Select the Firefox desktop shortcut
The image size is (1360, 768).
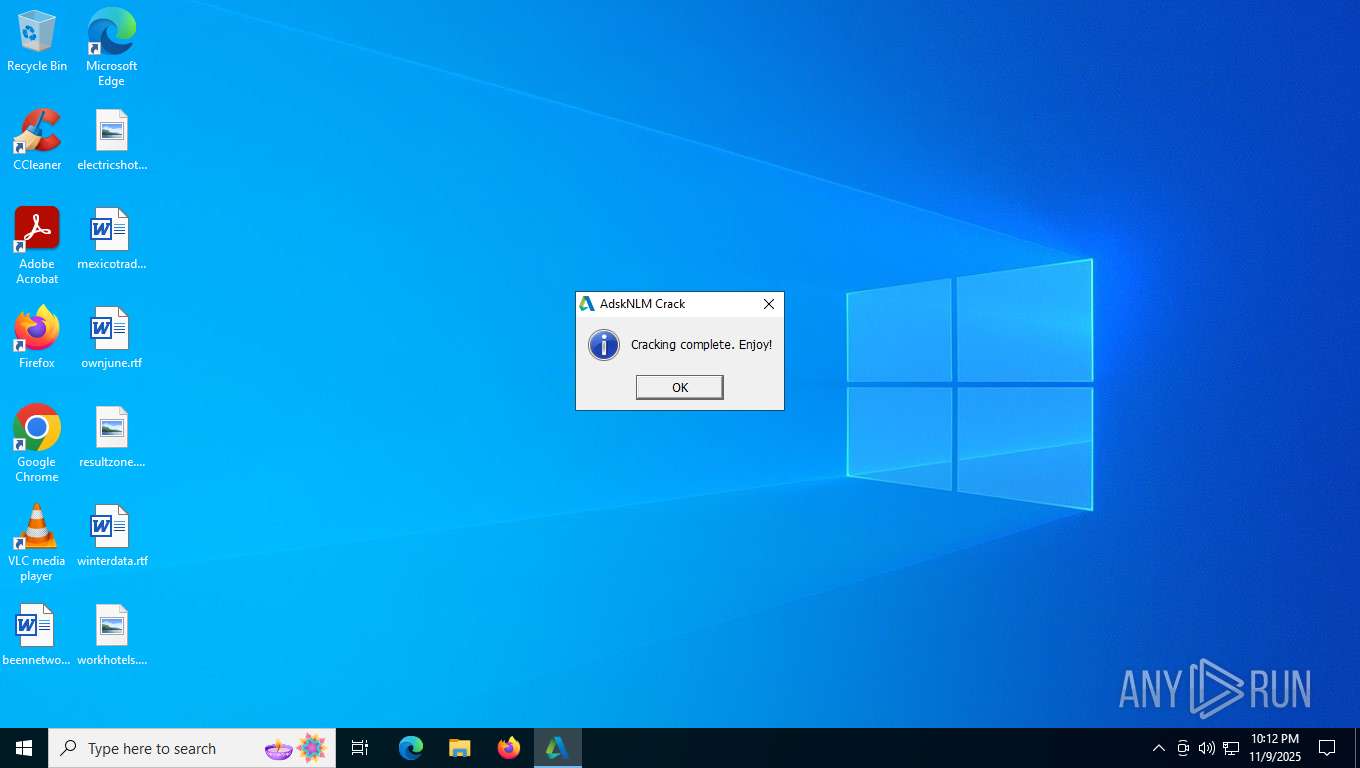pyautogui.click(x=37, y=338)
